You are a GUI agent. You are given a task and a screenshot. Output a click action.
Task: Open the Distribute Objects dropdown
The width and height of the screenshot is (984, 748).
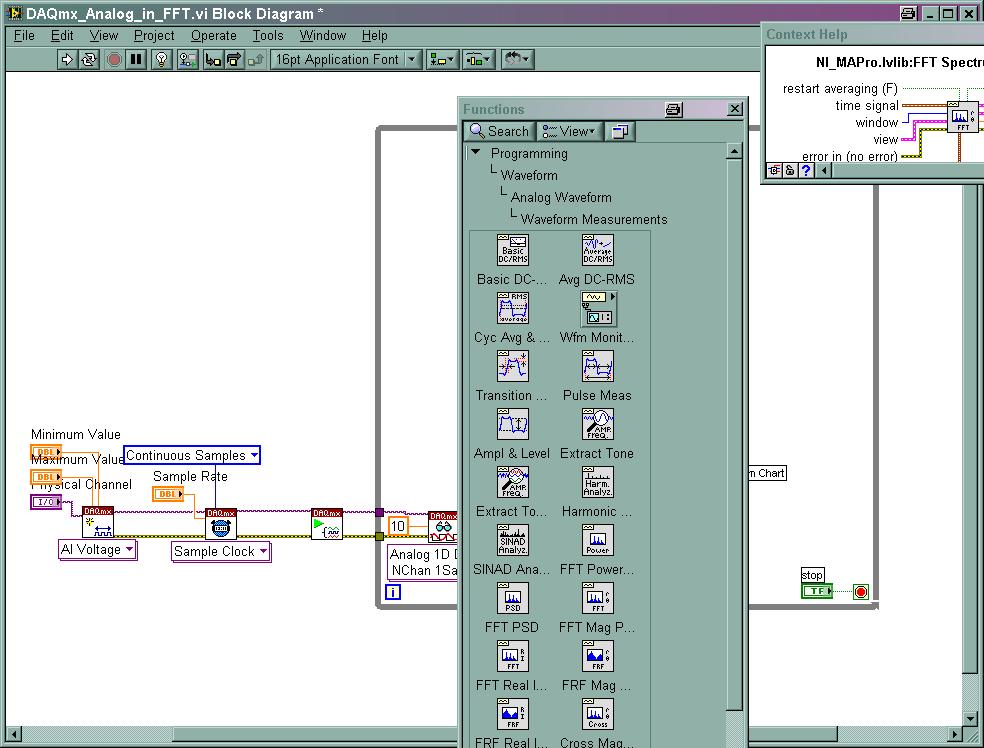[x=479, y=60]
